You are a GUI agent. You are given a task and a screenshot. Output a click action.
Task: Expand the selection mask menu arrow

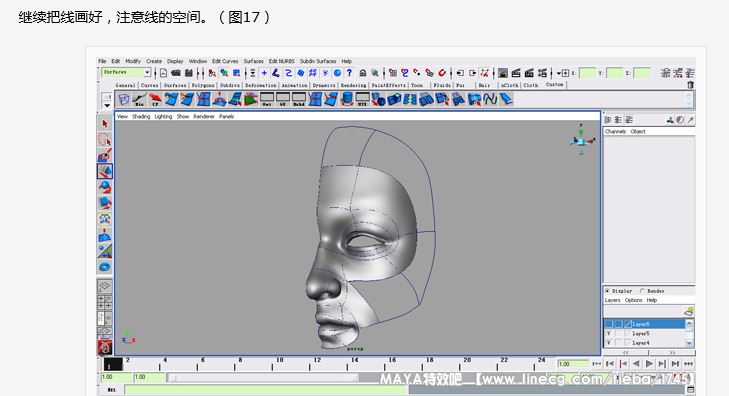[x=252, y=73]
